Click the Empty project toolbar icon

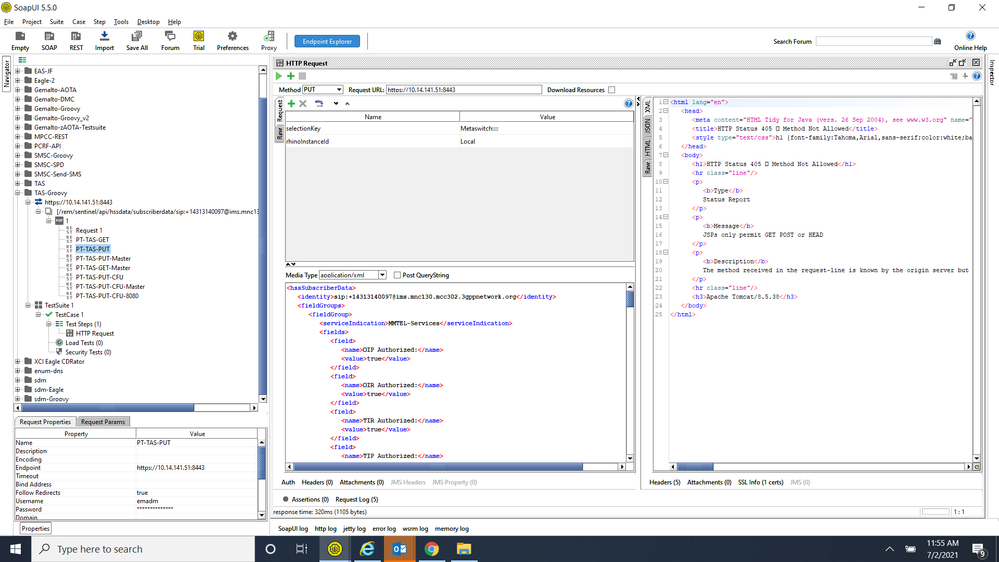point(20,40)
